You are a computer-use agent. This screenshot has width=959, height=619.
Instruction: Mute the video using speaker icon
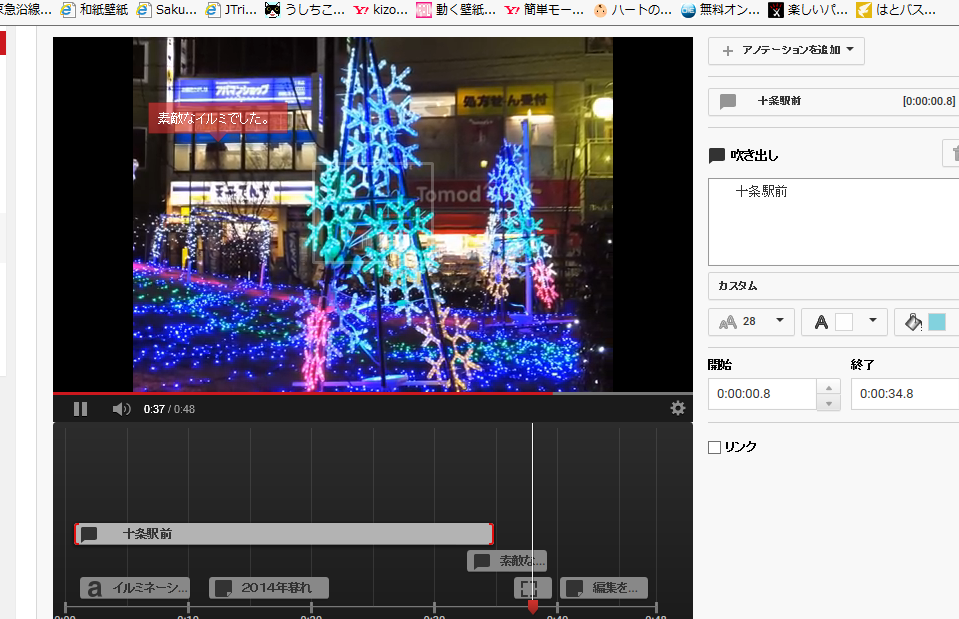[x=121, y=409]
